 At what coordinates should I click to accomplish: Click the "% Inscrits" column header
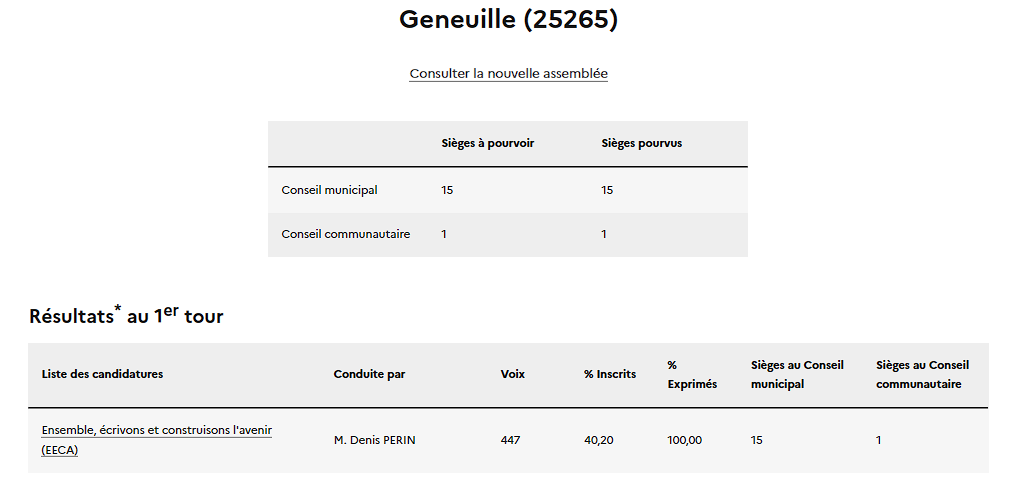609,374
